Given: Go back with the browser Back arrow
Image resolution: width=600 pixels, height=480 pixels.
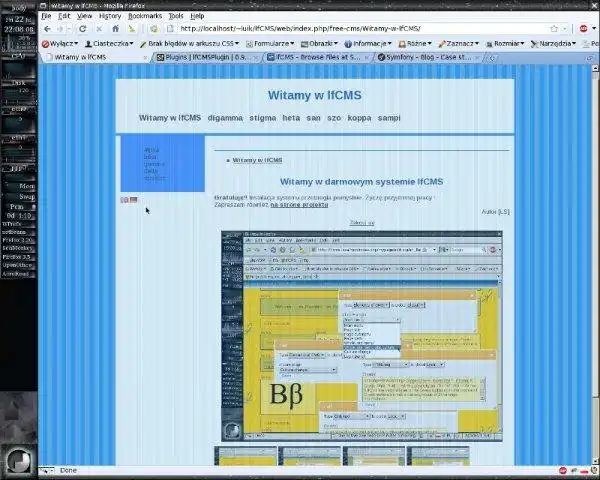Looking at the screenshot, I should coord(47,29).
